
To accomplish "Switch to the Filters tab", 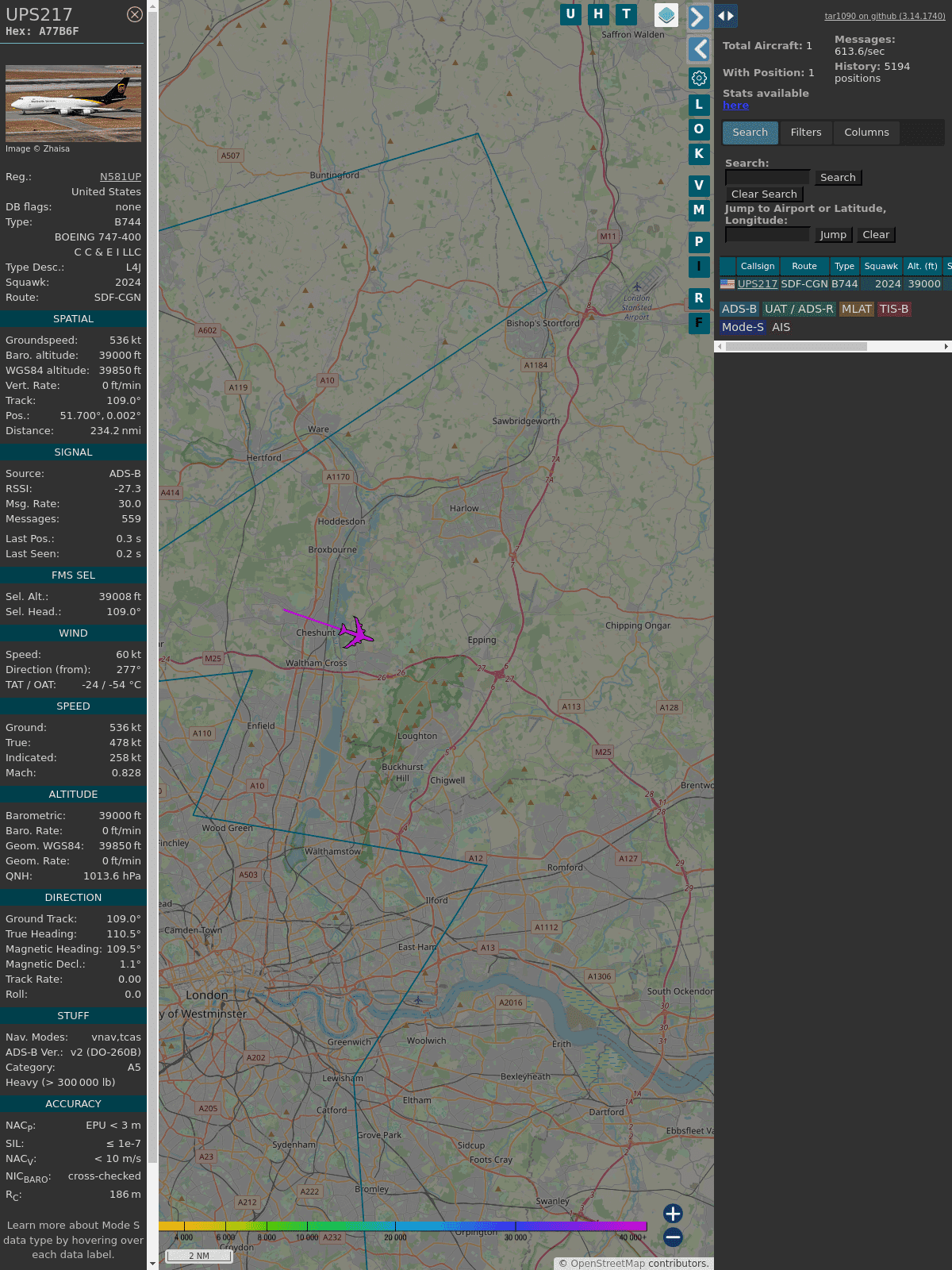I will 806,133.
